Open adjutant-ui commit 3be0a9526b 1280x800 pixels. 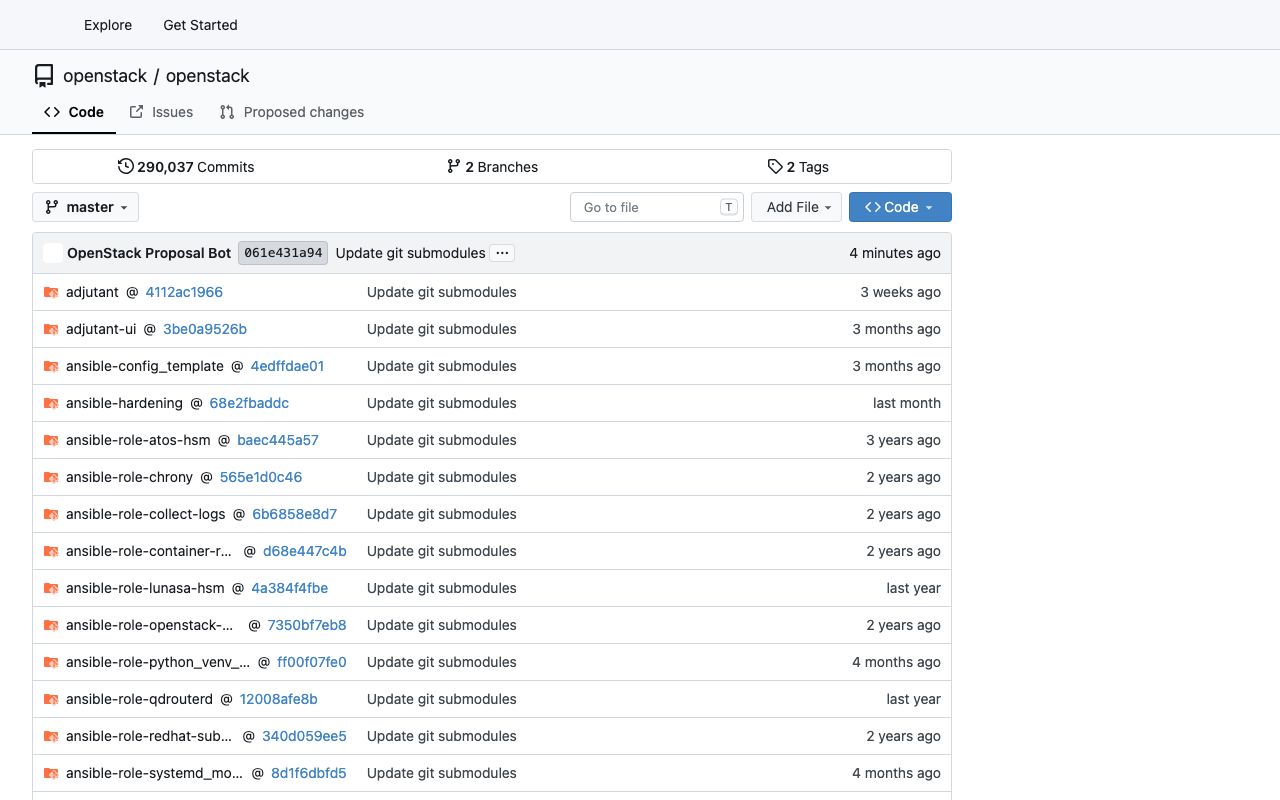pyautogui.click(x=205, y=329)
